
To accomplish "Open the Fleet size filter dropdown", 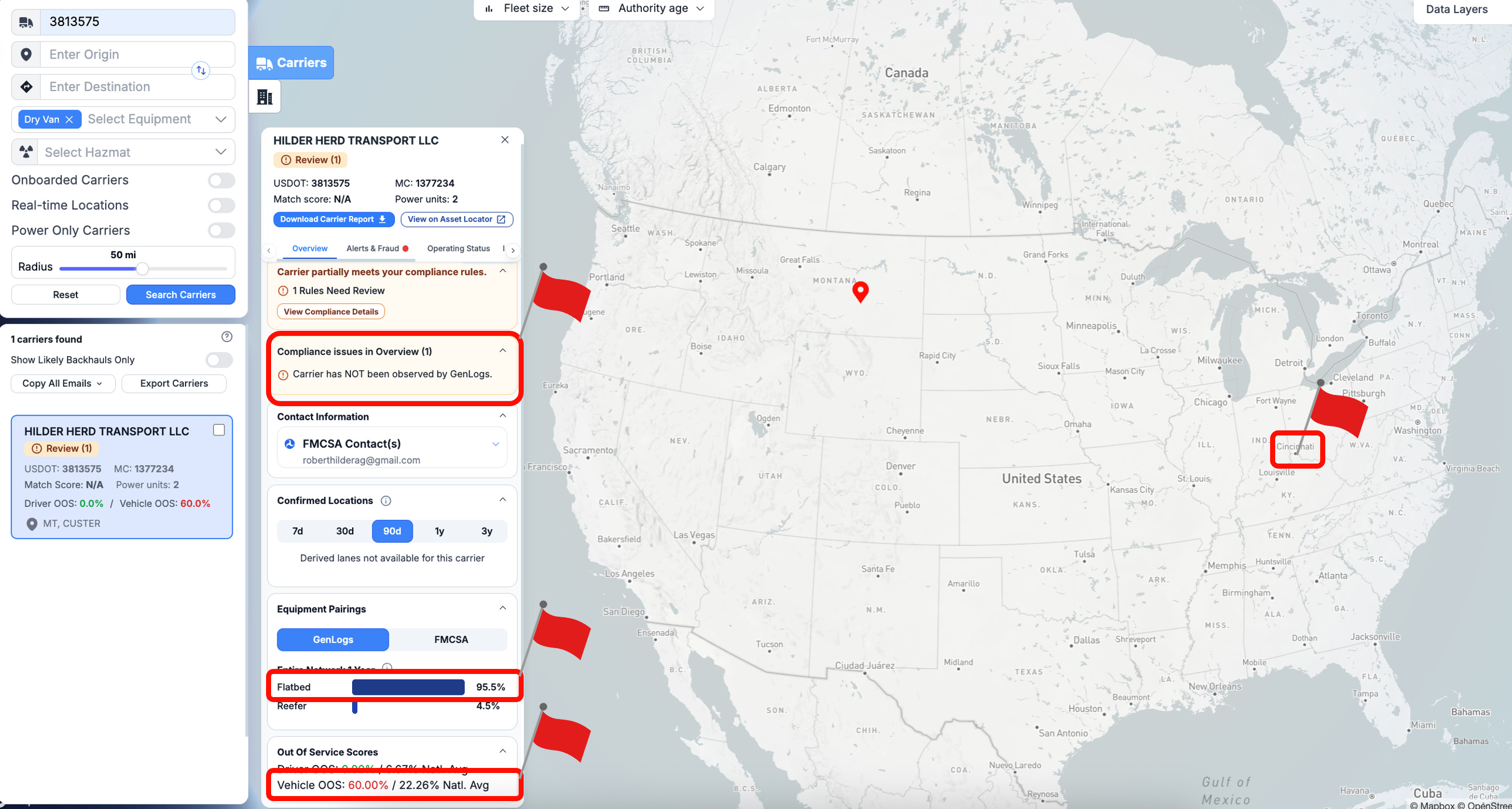I will (x=527, y=8).
